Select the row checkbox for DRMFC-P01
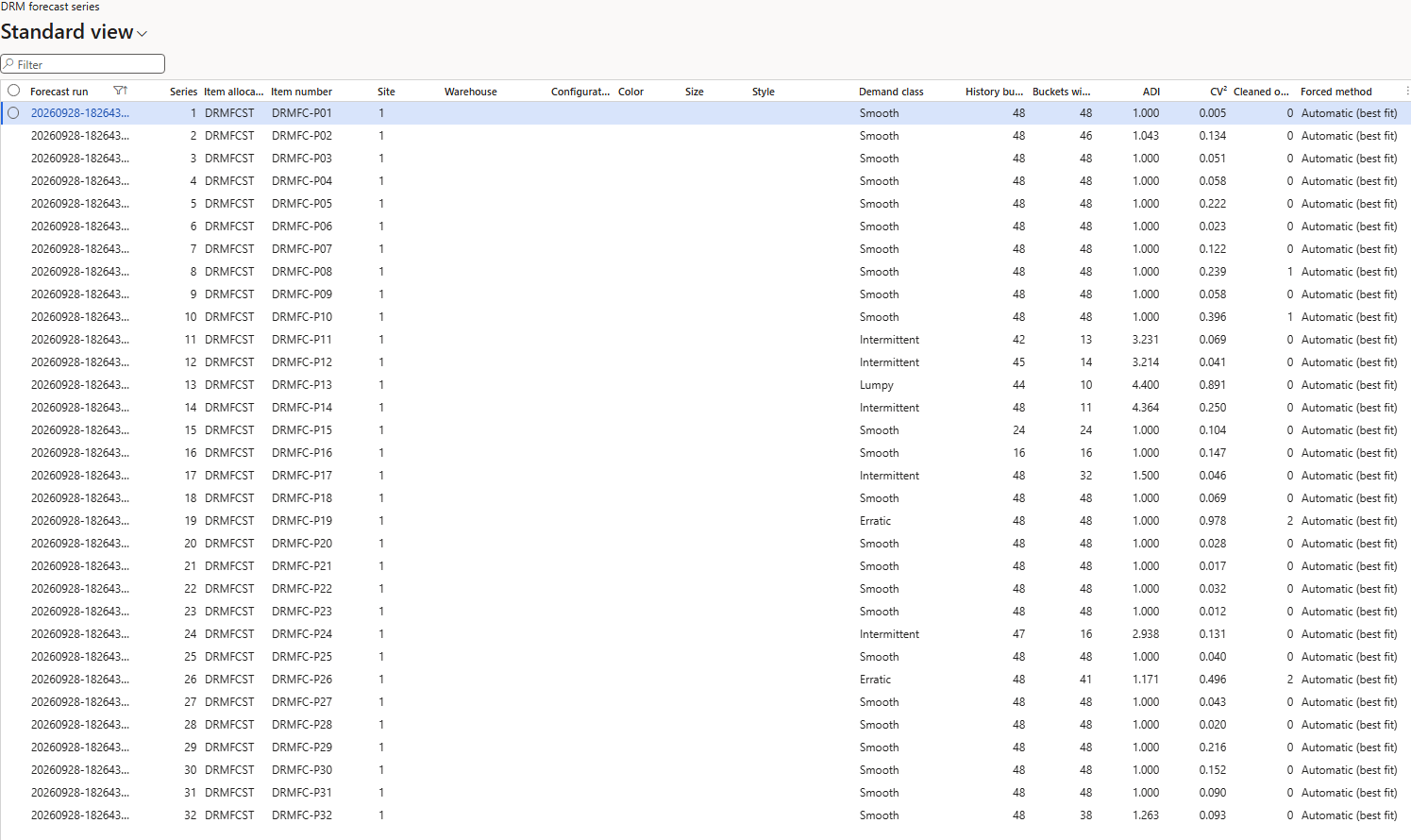Viewport: 1411px width, 840px height. (13, 113)
